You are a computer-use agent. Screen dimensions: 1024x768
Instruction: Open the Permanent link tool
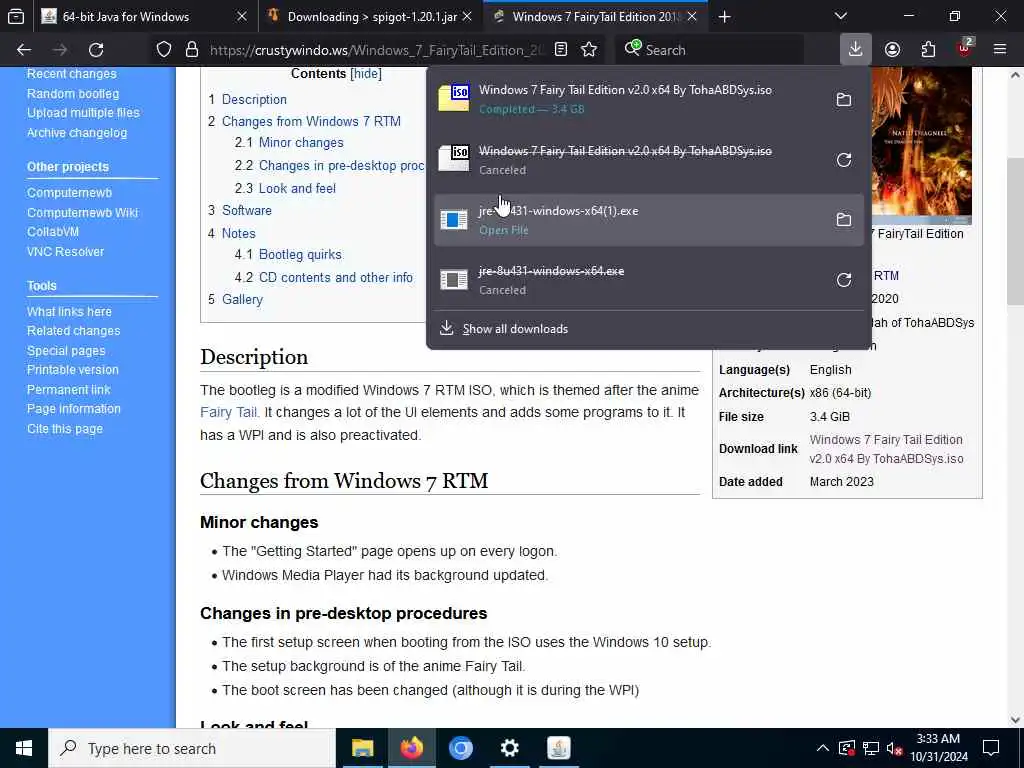tap(69, 389)
